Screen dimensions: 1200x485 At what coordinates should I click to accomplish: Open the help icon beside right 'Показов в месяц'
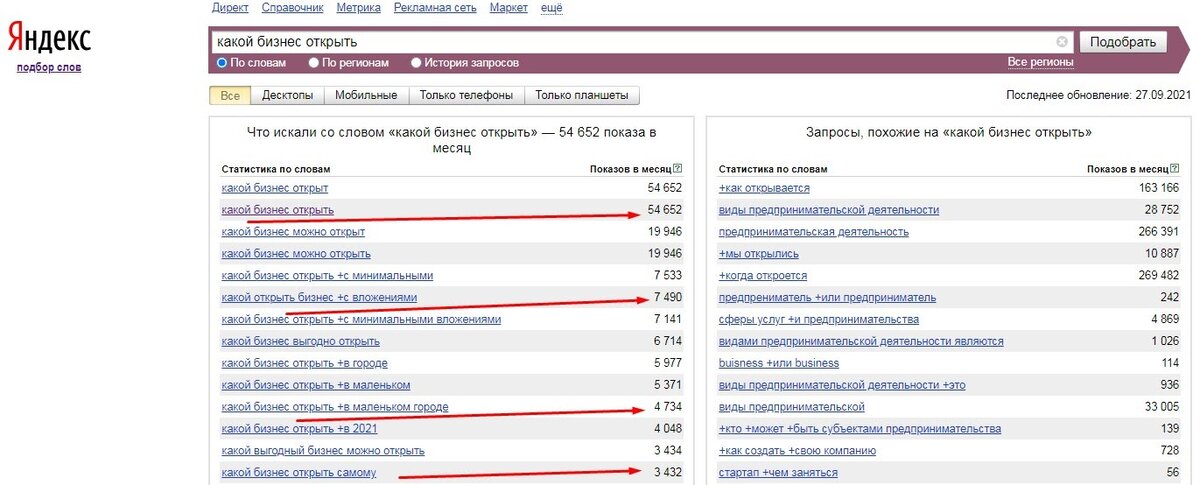1174,169
